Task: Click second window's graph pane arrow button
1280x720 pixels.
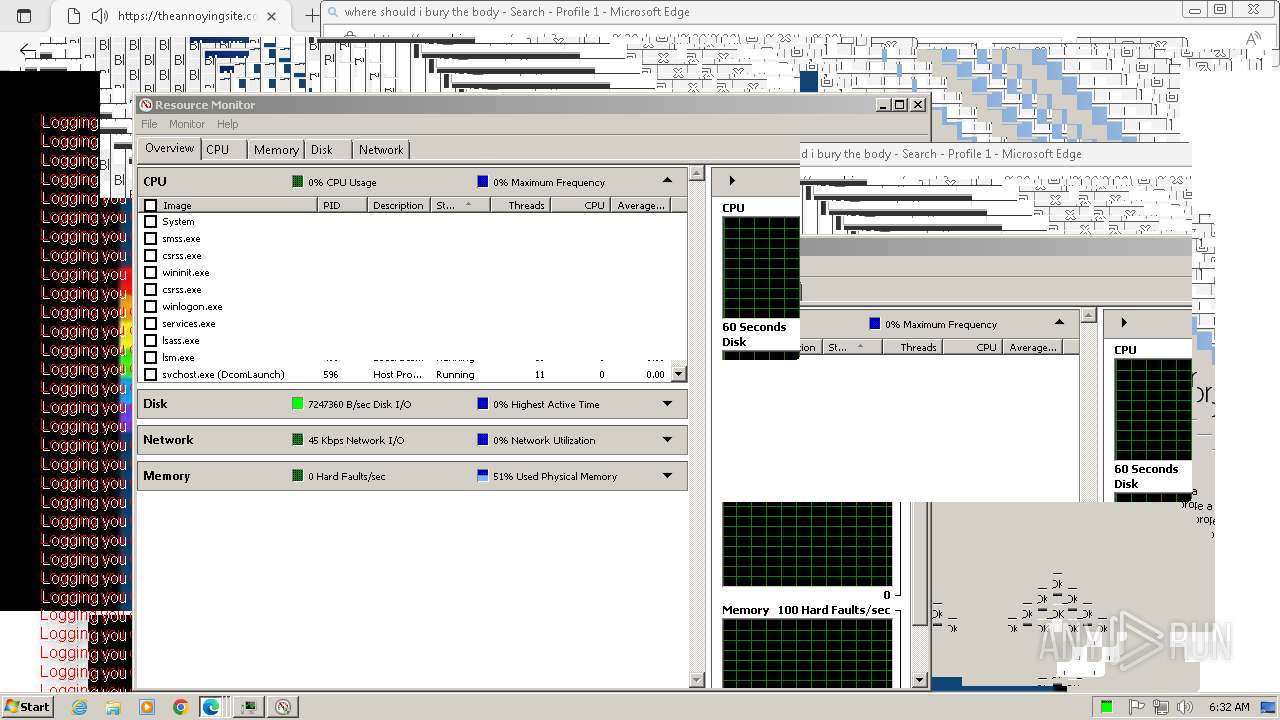Action: pyautogui.click(x=1124, y=323)
